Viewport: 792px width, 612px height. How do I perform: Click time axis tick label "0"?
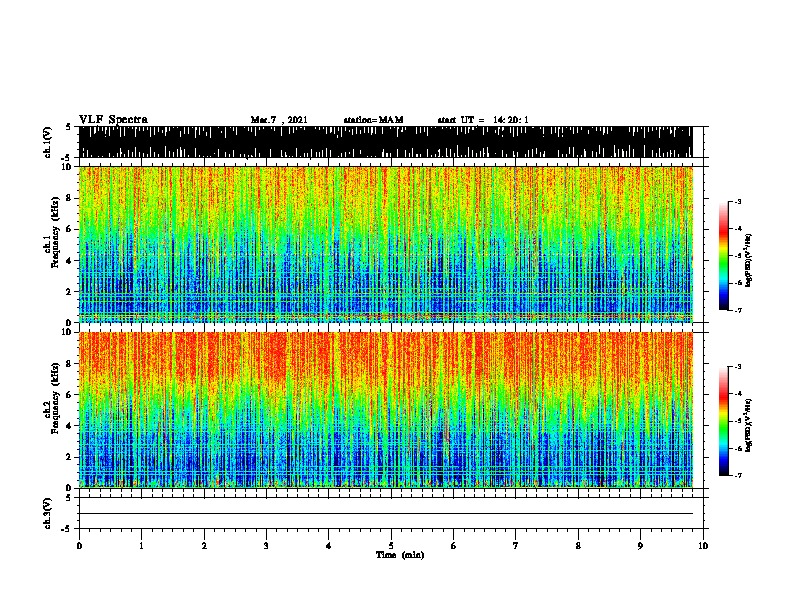click(79, 546)
